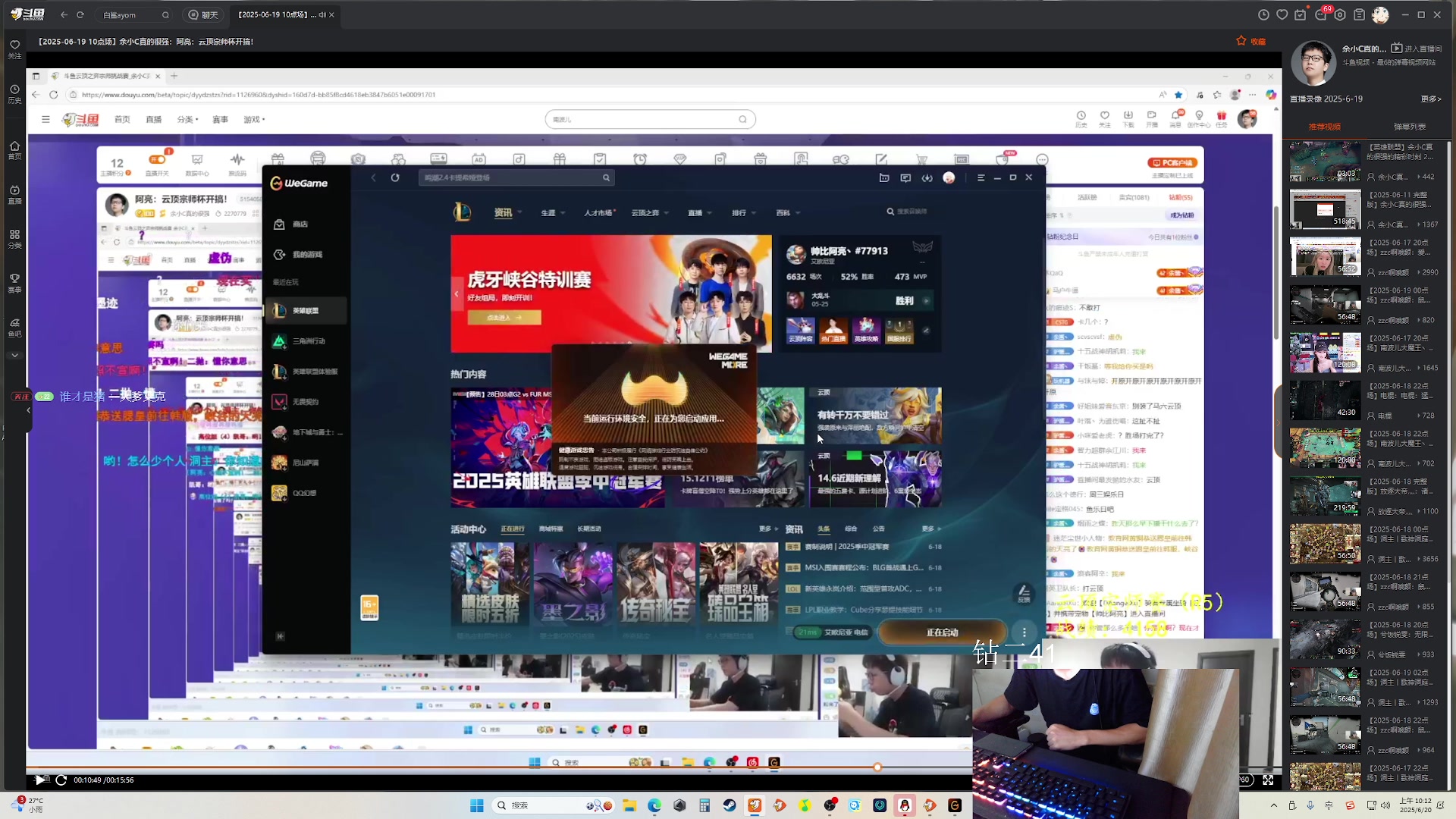The image size is (1456, 819).
Task: Open the settings hexagon icon in top bar
Action: tap(1340, 14)
